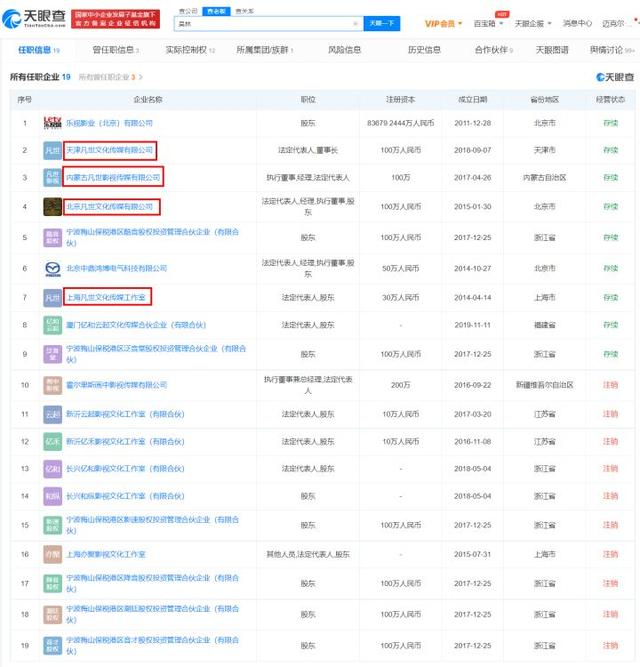
Task: Click the green tile icon in row 17
Action: [x=52, y=584]
